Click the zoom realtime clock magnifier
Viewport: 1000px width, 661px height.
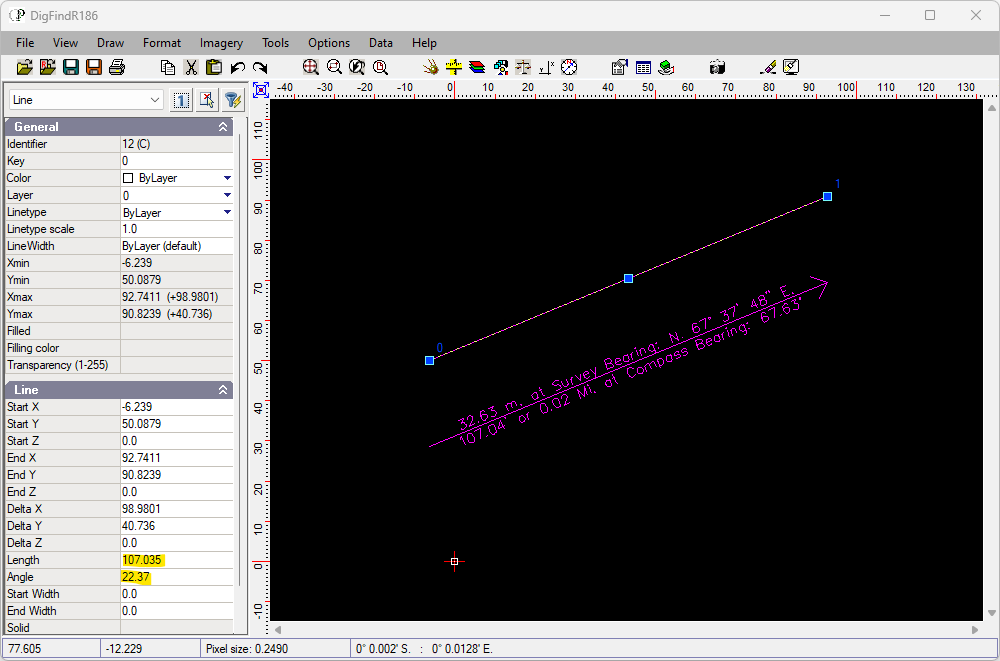(380, 67)
